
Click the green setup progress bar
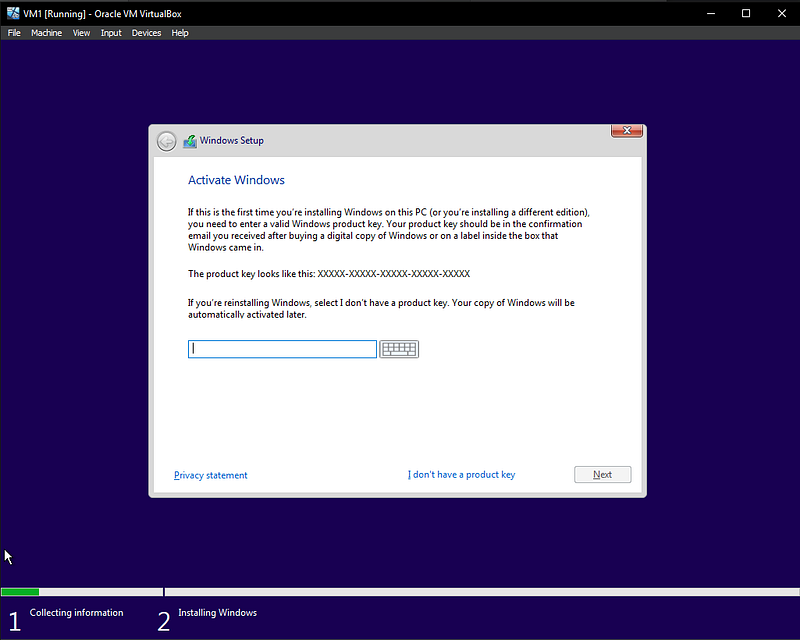pyautogui.click(x=20, y=592)
